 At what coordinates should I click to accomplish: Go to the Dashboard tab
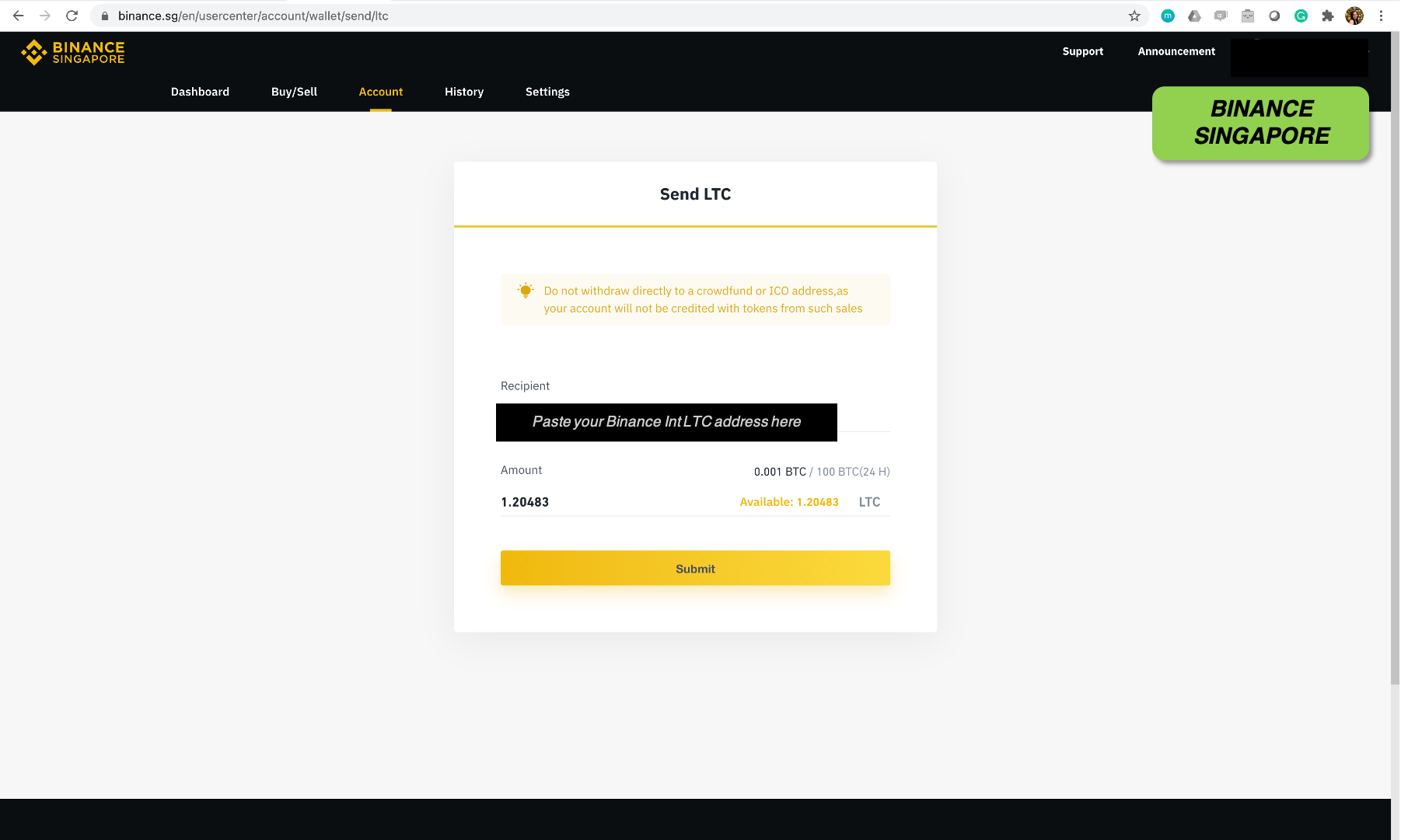[x=200, y=92]
